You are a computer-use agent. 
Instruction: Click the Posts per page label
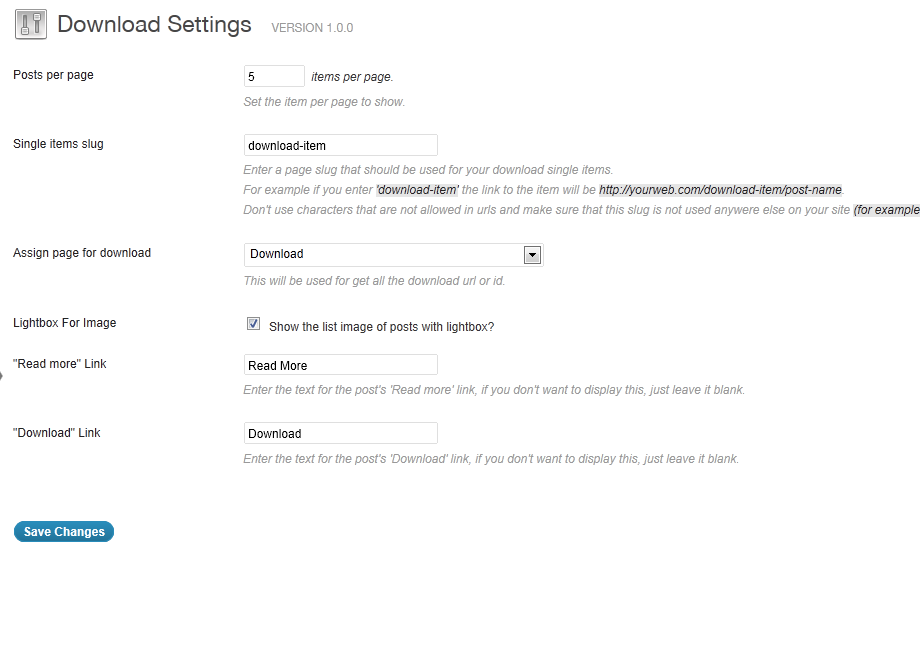(53, 75)
